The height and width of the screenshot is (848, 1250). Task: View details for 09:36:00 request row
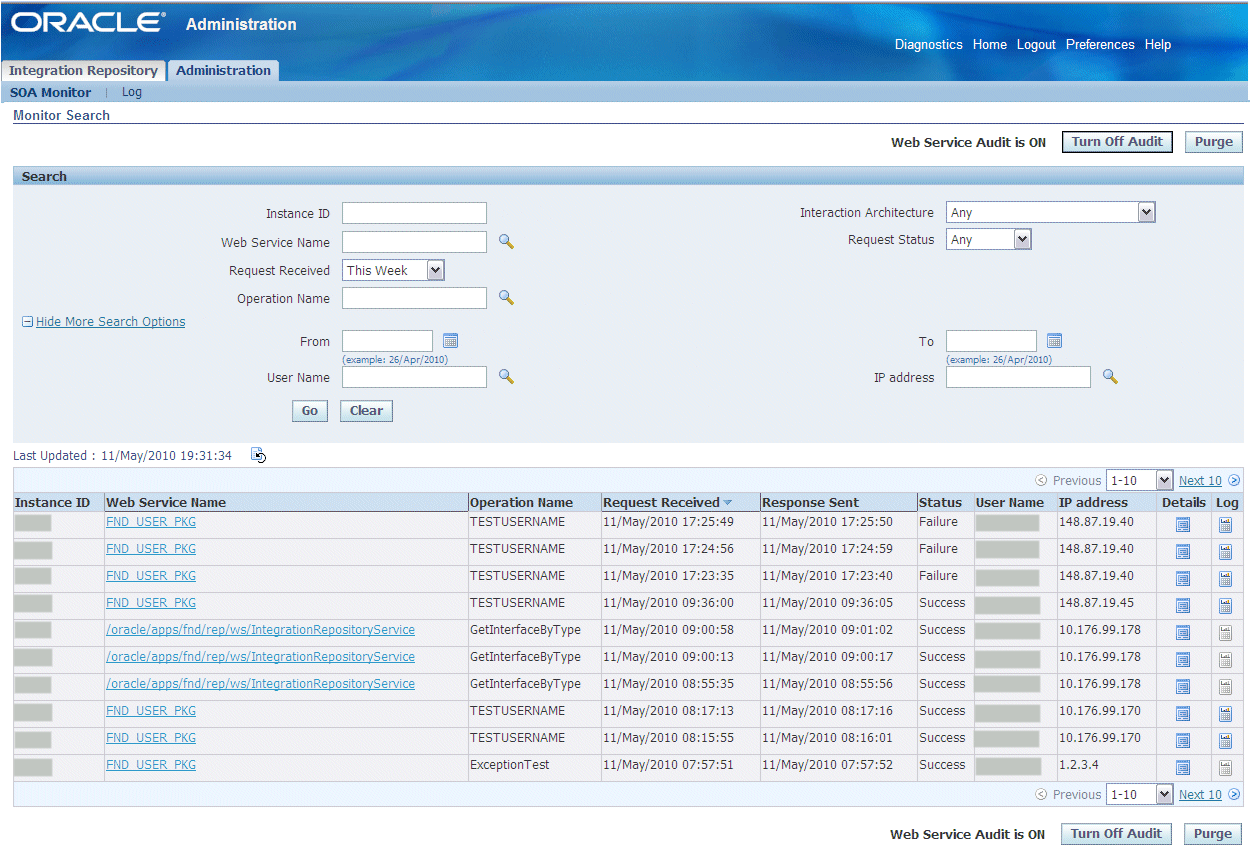tap(1183, 606)
